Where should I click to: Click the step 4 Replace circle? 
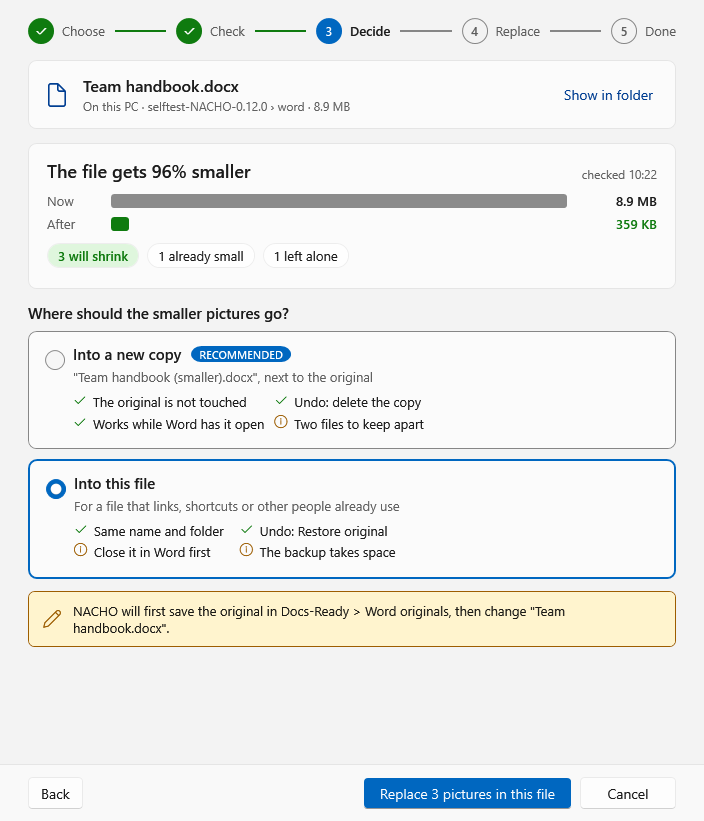475,31
